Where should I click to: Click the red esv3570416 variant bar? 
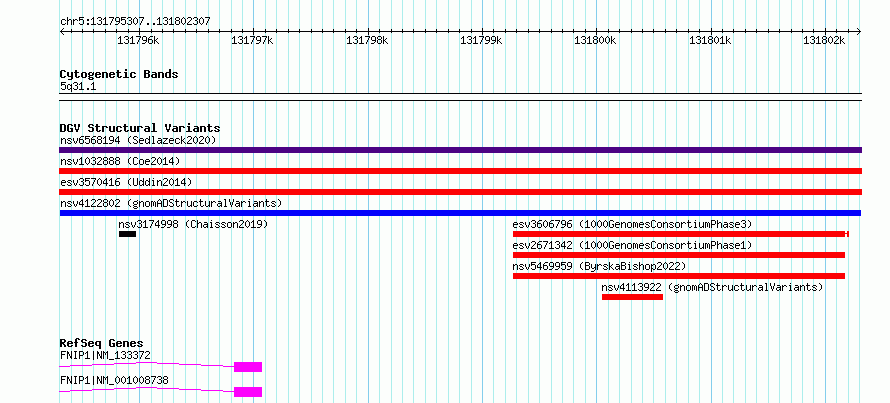click(460, 192)
